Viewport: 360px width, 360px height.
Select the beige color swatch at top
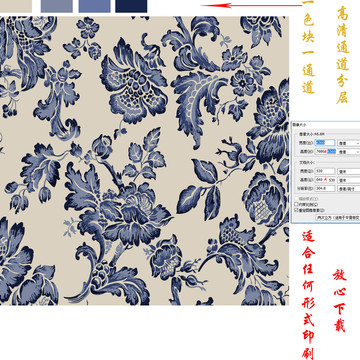point(16,6)
